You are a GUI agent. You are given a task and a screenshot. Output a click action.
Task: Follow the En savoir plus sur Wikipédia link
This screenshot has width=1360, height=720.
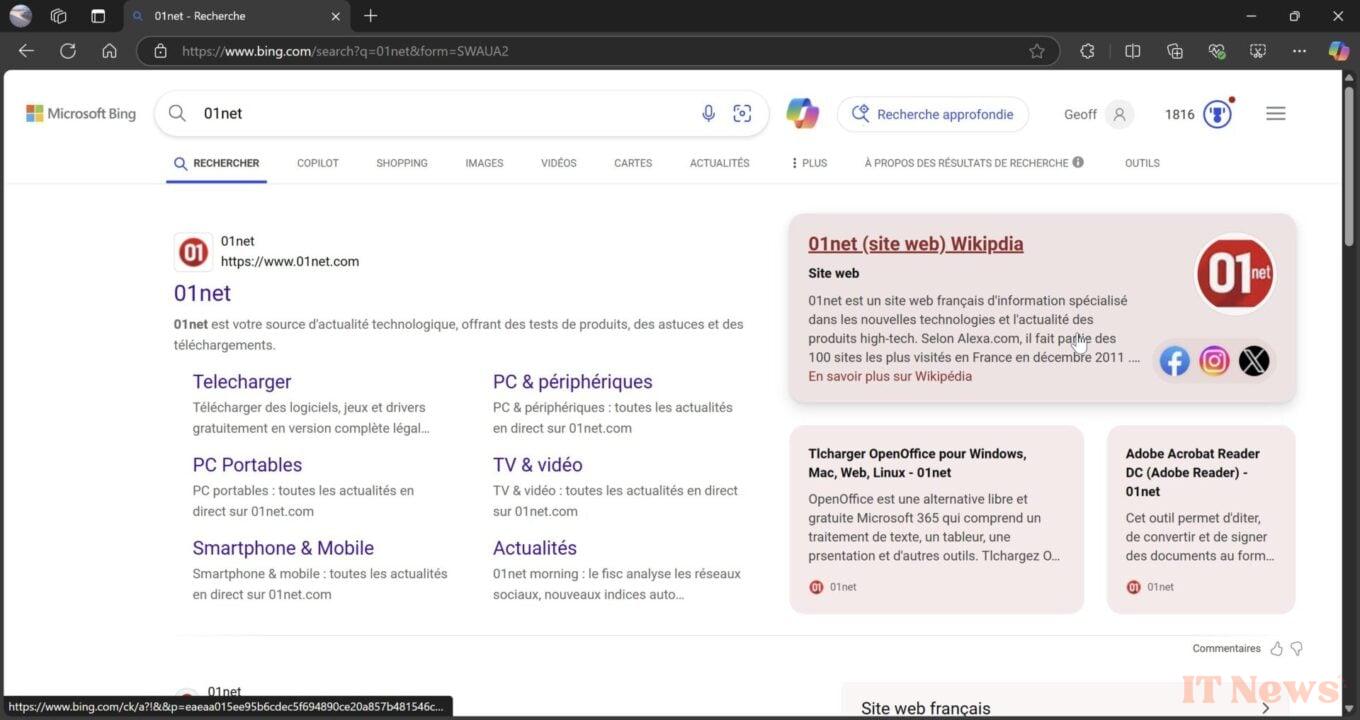click(890, 377)
